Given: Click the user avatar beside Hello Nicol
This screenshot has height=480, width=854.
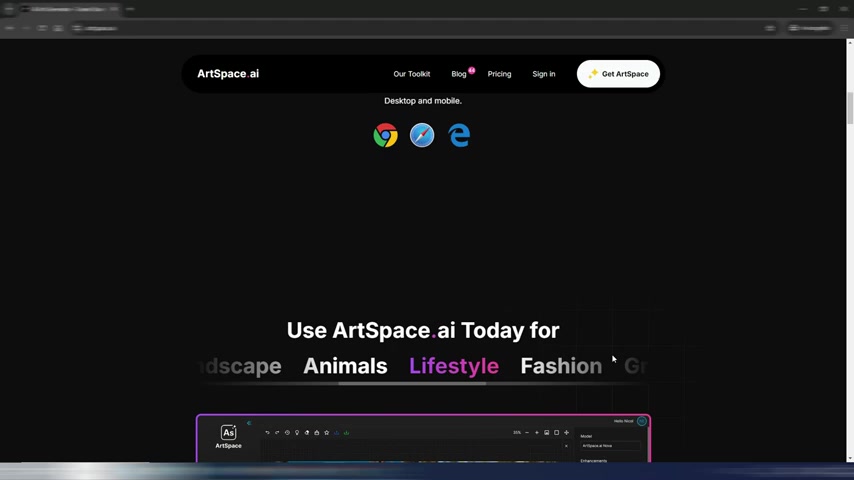Looking at the screenshot, I should coord(642,421).
